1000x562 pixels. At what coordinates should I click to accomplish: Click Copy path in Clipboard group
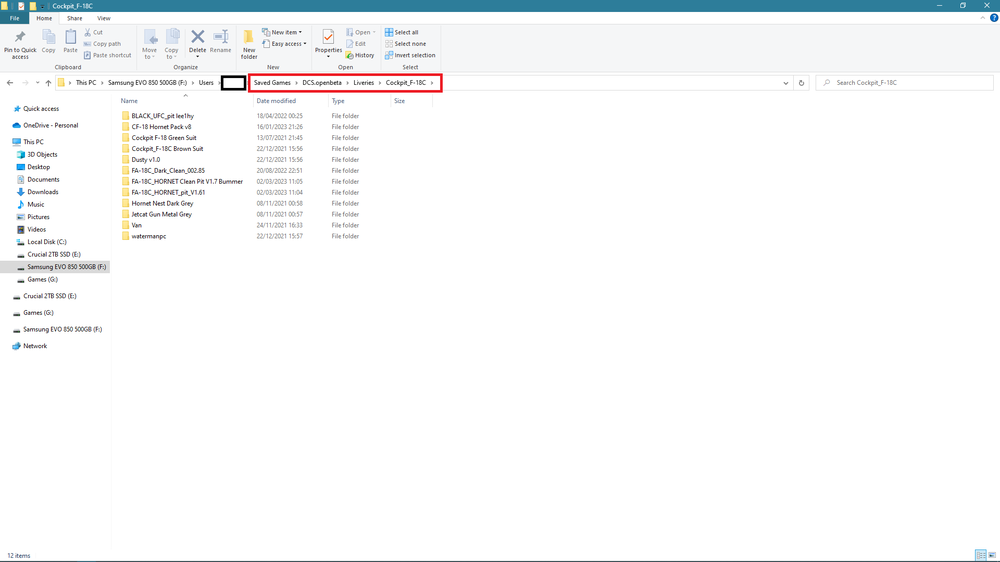102,44
